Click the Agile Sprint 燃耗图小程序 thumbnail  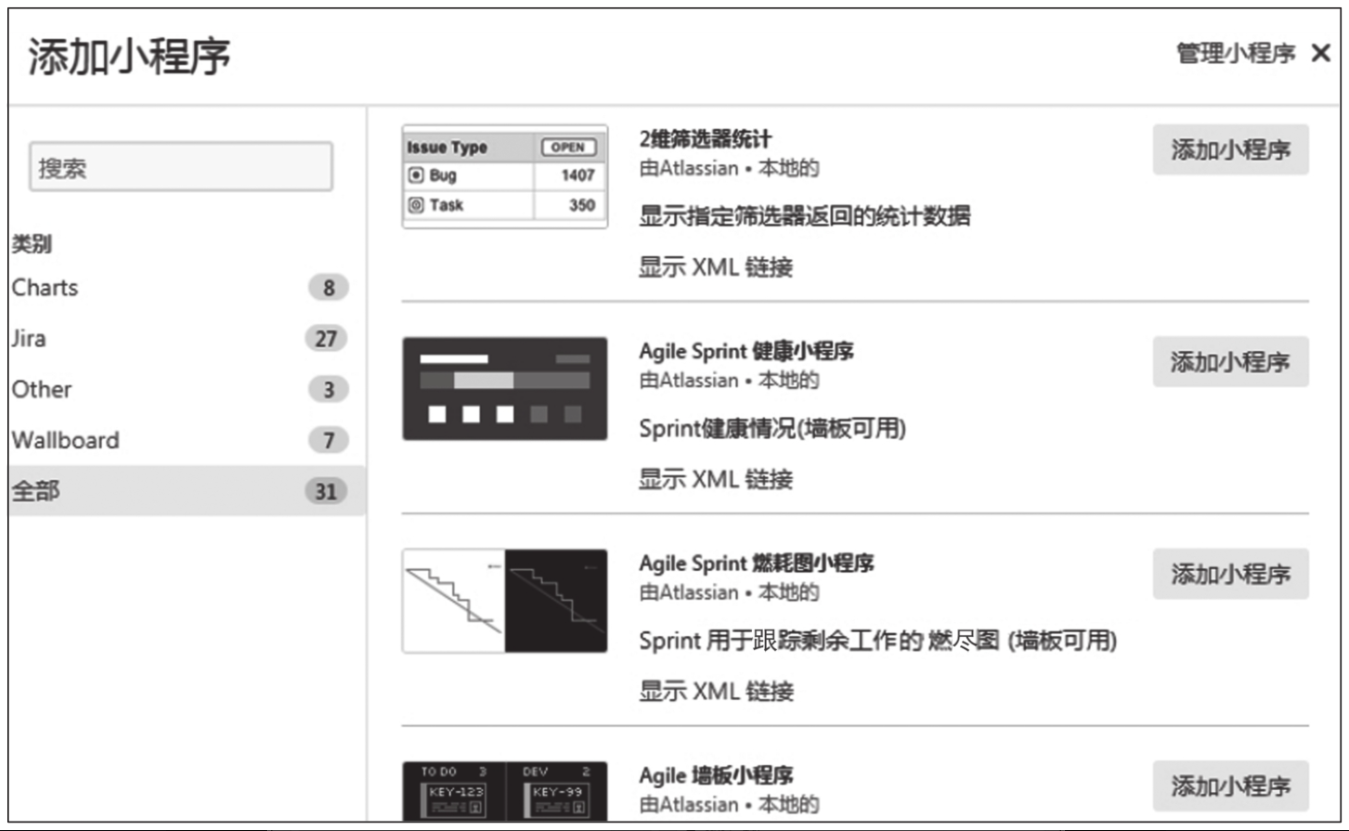tap(505, 601)
